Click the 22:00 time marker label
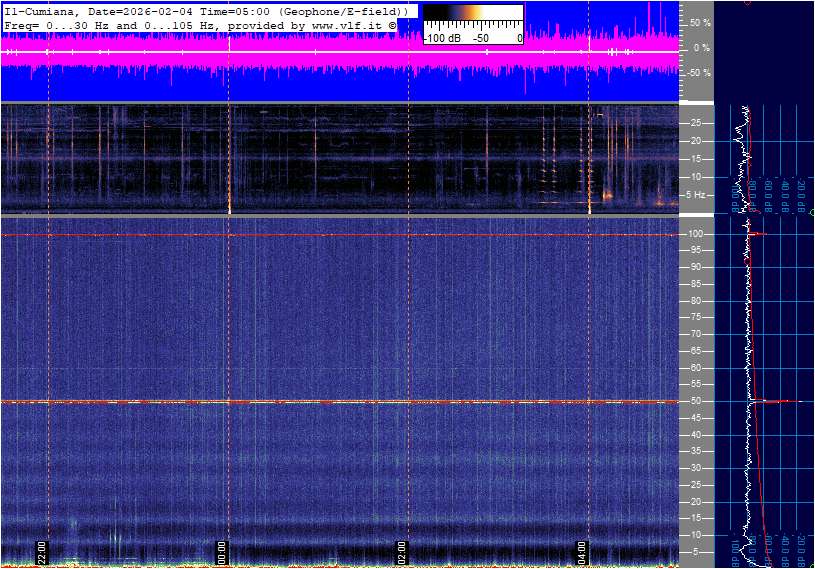This screenshot has width=815, height=569. (42, 553)
